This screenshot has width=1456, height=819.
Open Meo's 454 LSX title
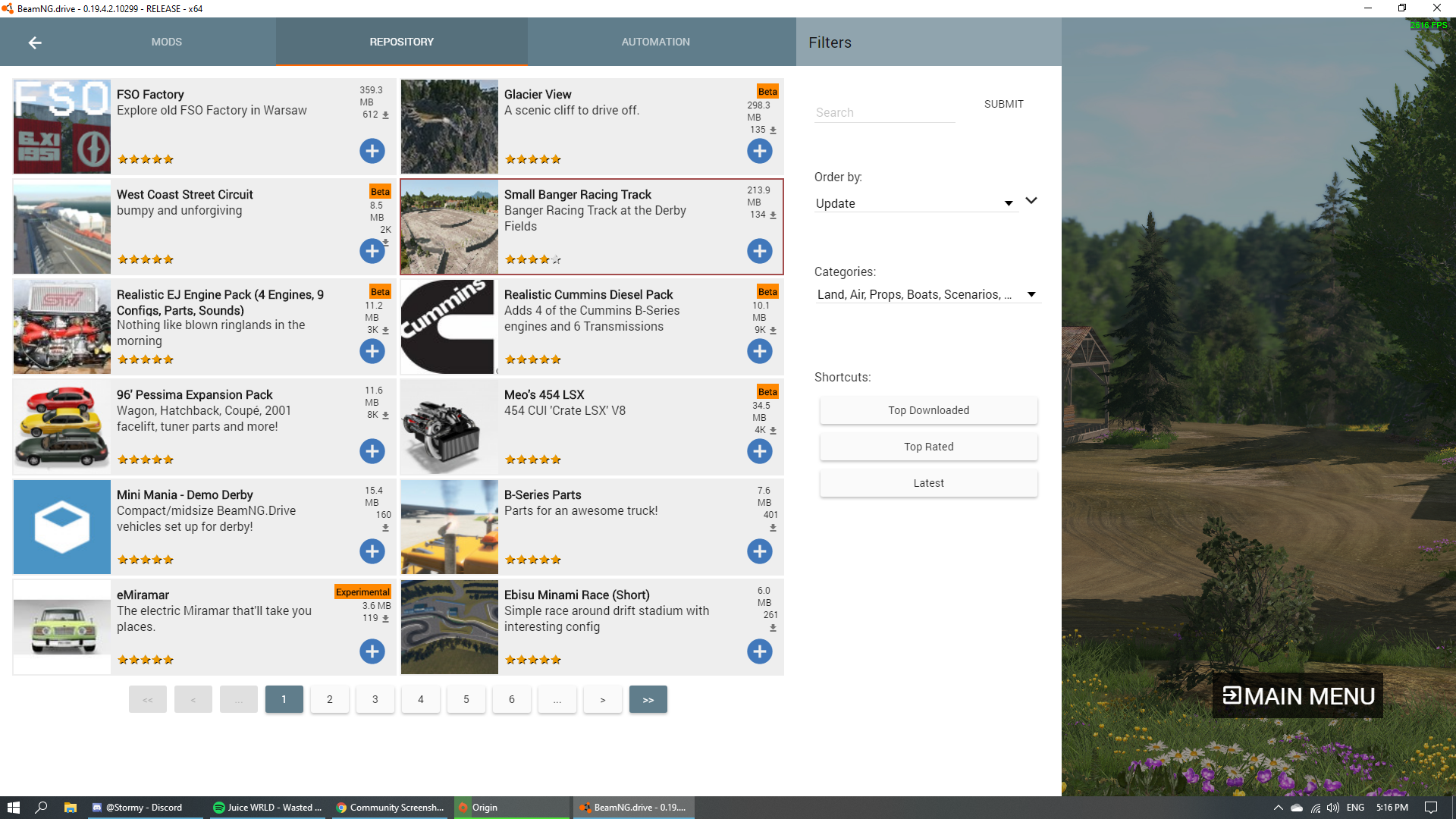pyautogui.click(x=544, y=395)
